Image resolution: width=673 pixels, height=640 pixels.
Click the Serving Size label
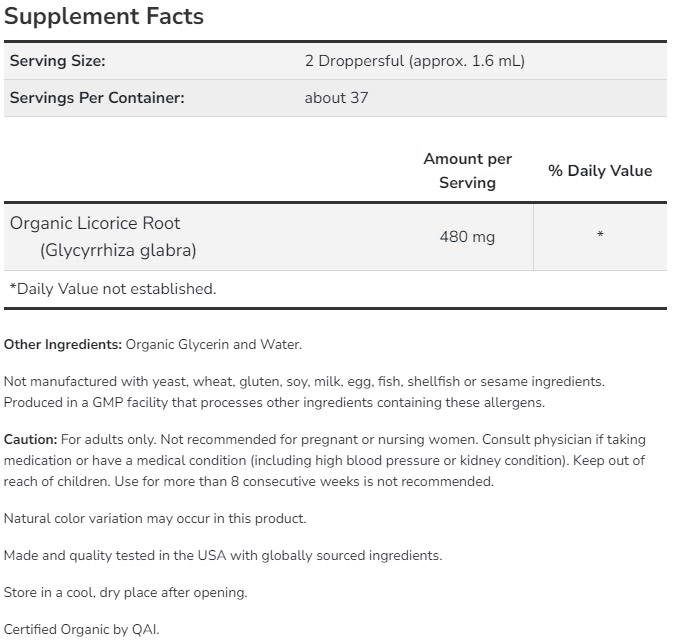(57, 61)
